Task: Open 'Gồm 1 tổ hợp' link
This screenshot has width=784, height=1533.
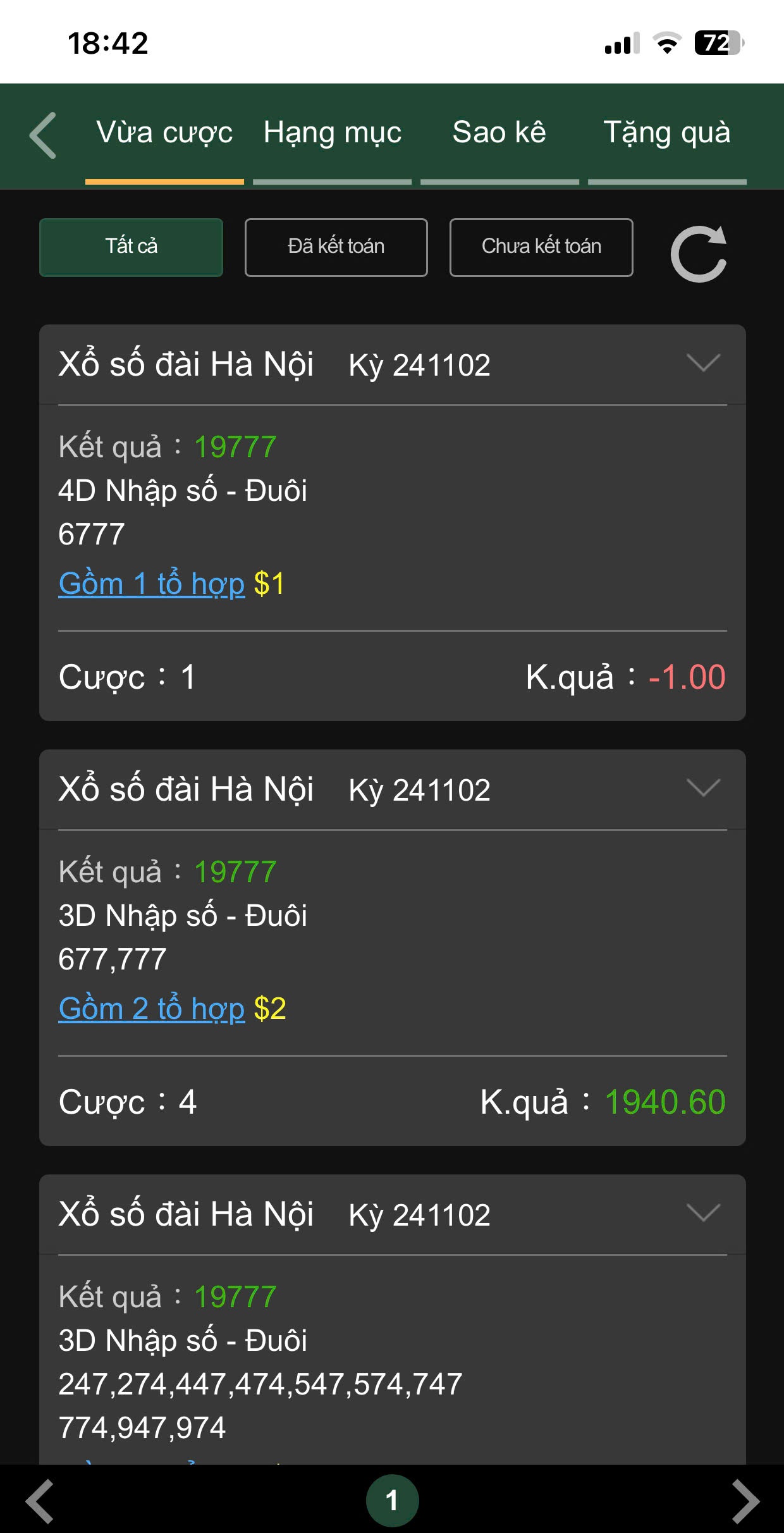Action: click(152, 583)
